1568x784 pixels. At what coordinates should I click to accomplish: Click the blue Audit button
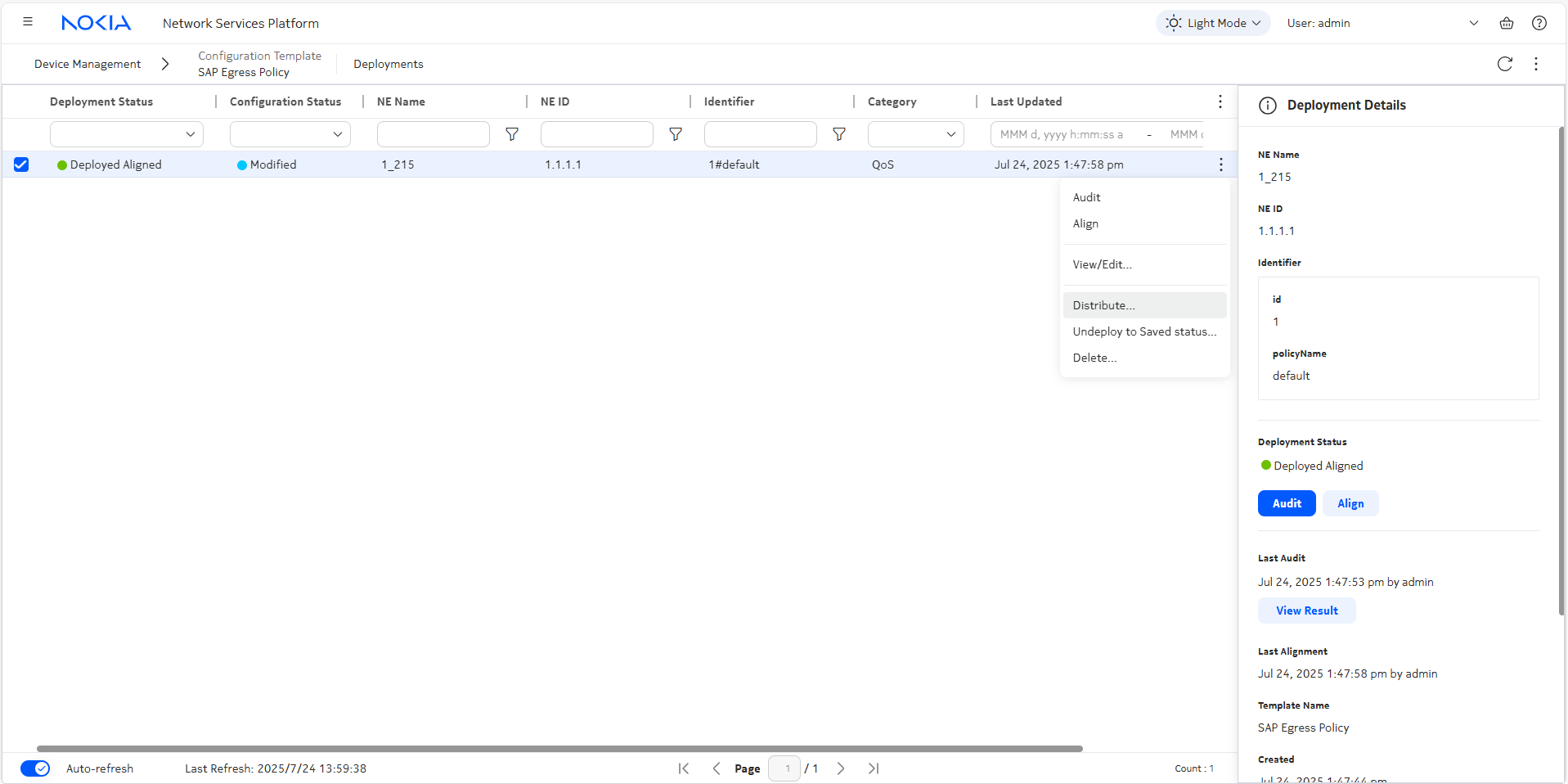tap(1286, 503)
